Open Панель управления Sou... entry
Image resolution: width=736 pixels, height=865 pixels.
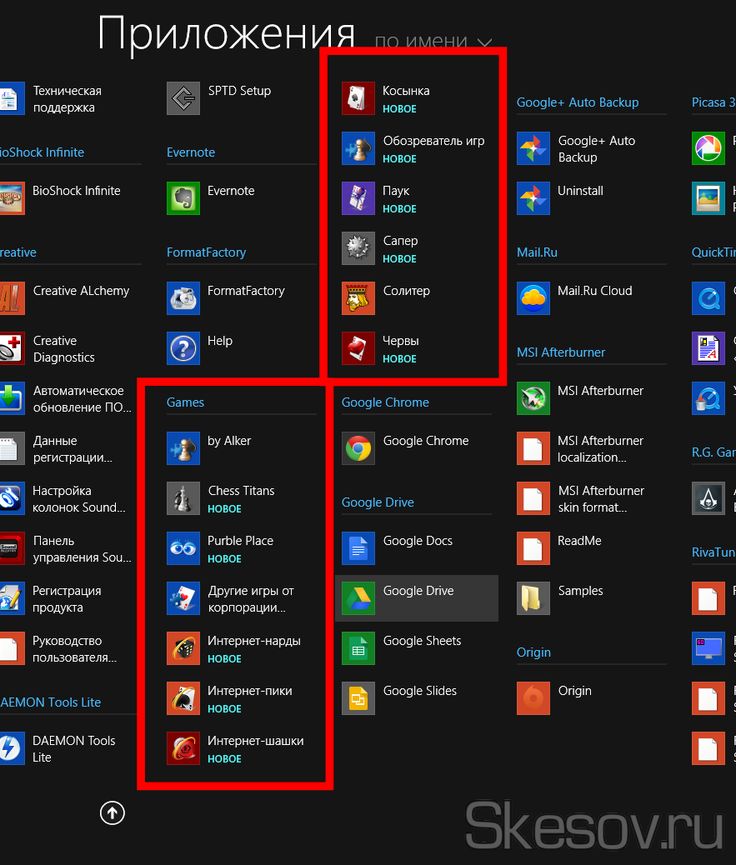click(66, 548)
